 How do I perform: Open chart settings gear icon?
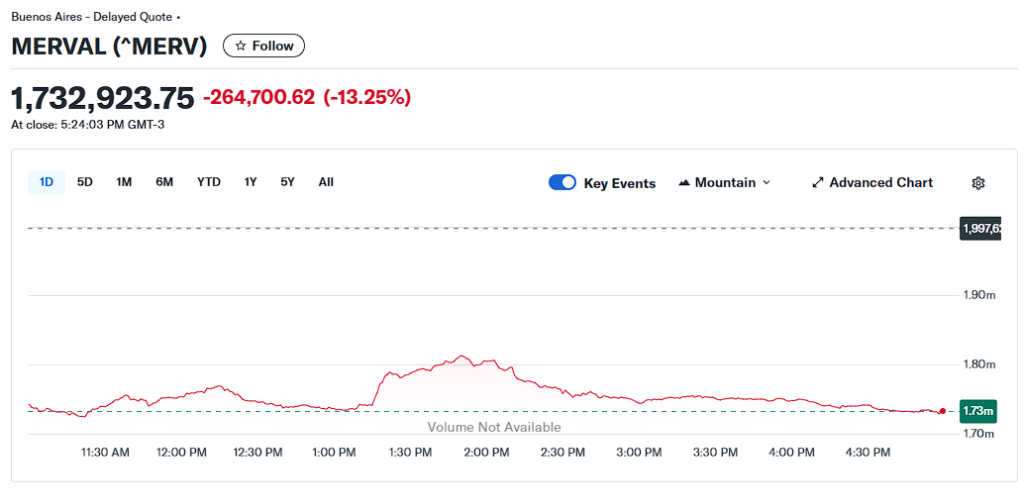tap(978, 183)
